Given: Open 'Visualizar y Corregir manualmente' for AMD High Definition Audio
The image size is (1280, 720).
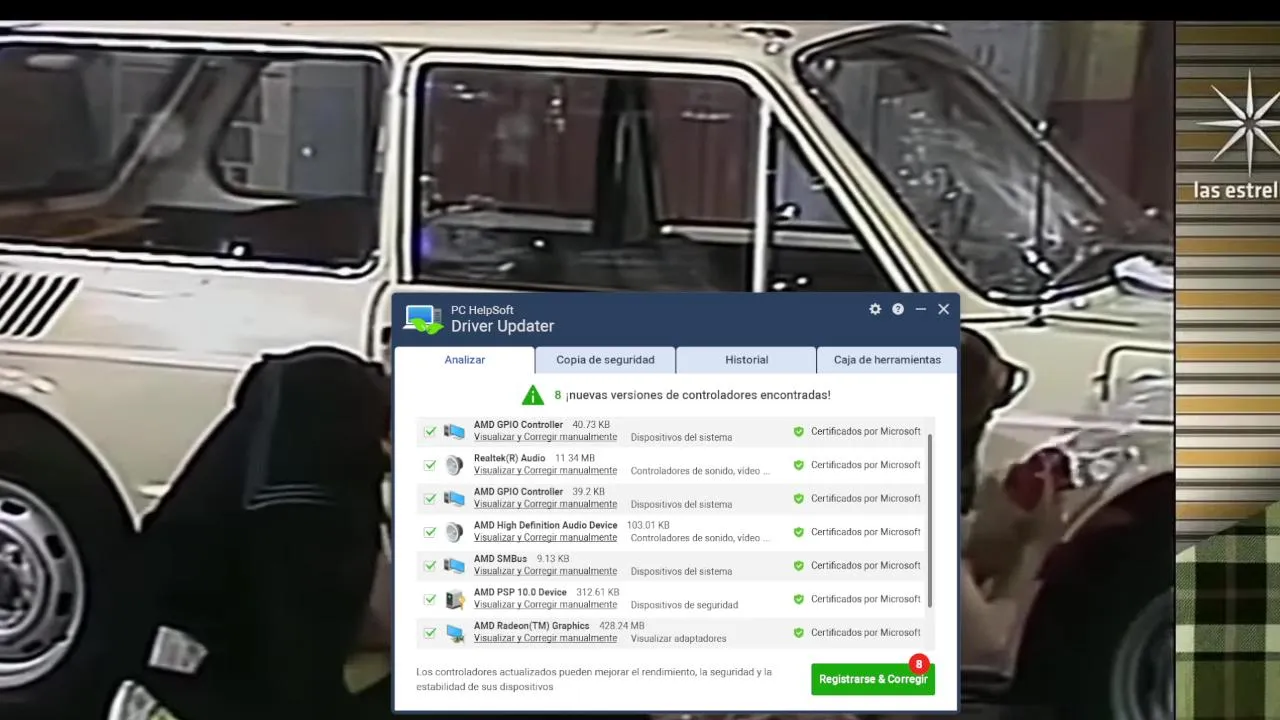Looking at the screenshot, I should point(545,538).
